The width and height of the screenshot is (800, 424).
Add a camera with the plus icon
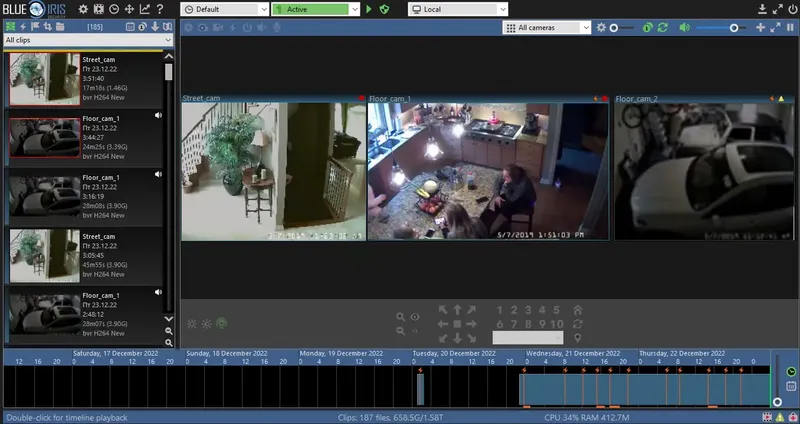tap(760, 28)
